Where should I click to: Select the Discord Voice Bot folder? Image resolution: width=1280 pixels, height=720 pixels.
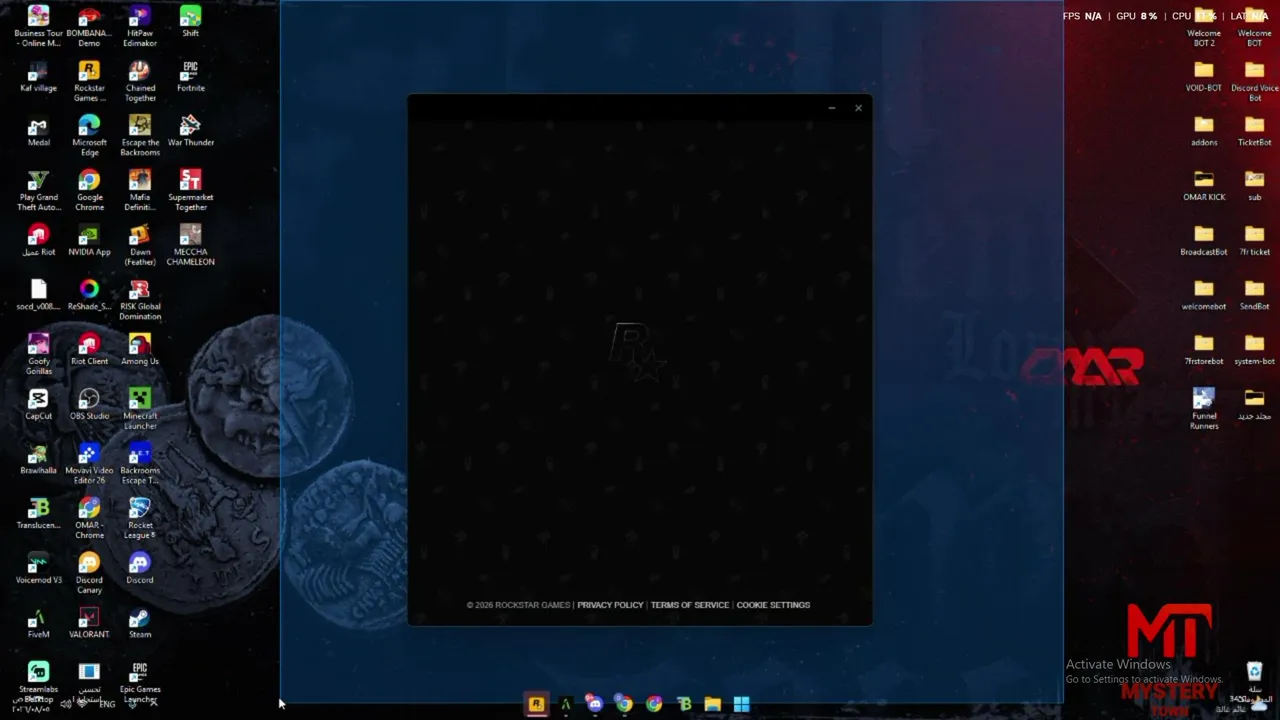pos(1254,81)
